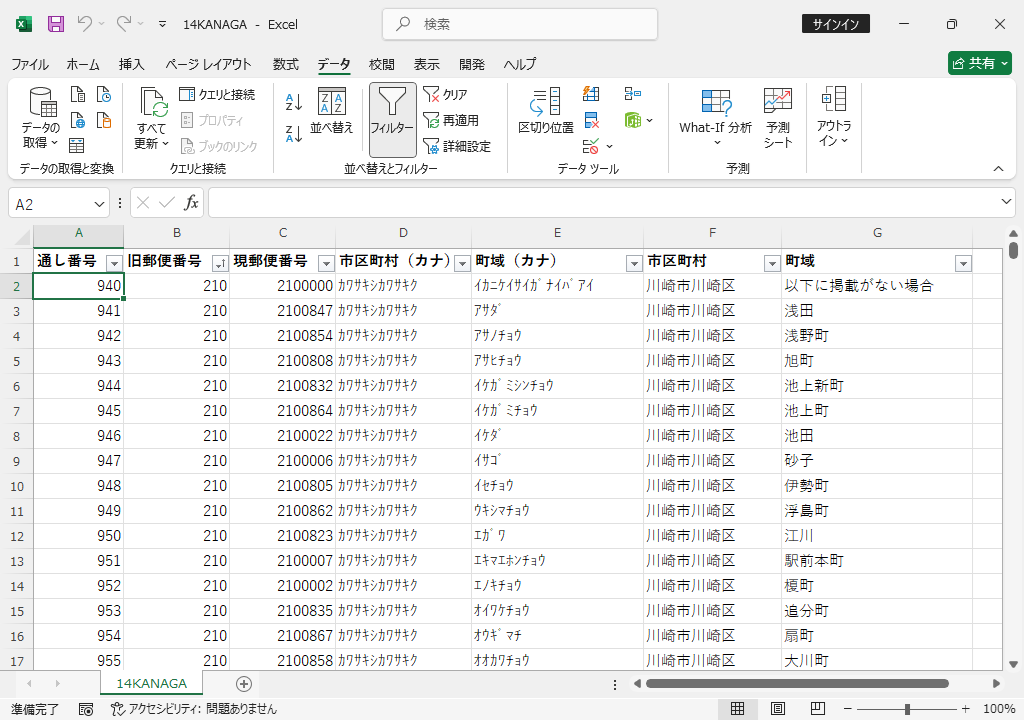Select the 14KANAGA sheet tab
This screenshot has width=1024, height=720.
pyautogui.click(x=152, y=683)
